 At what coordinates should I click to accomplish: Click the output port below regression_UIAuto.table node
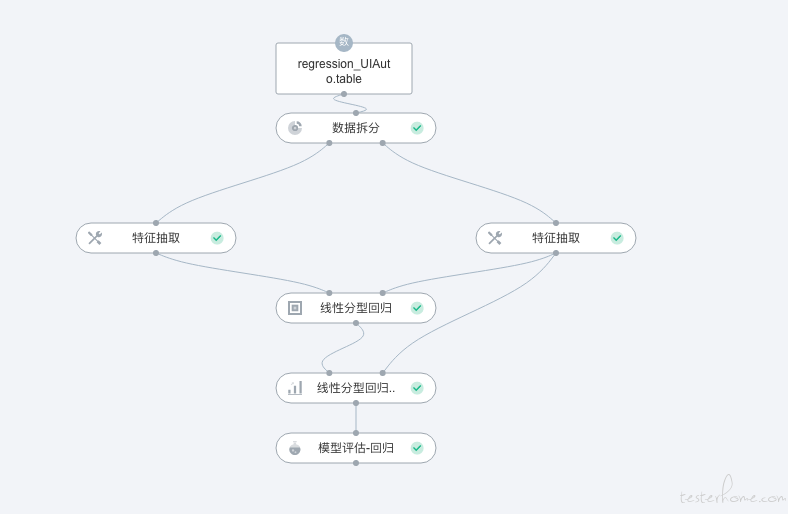[344, 94]
